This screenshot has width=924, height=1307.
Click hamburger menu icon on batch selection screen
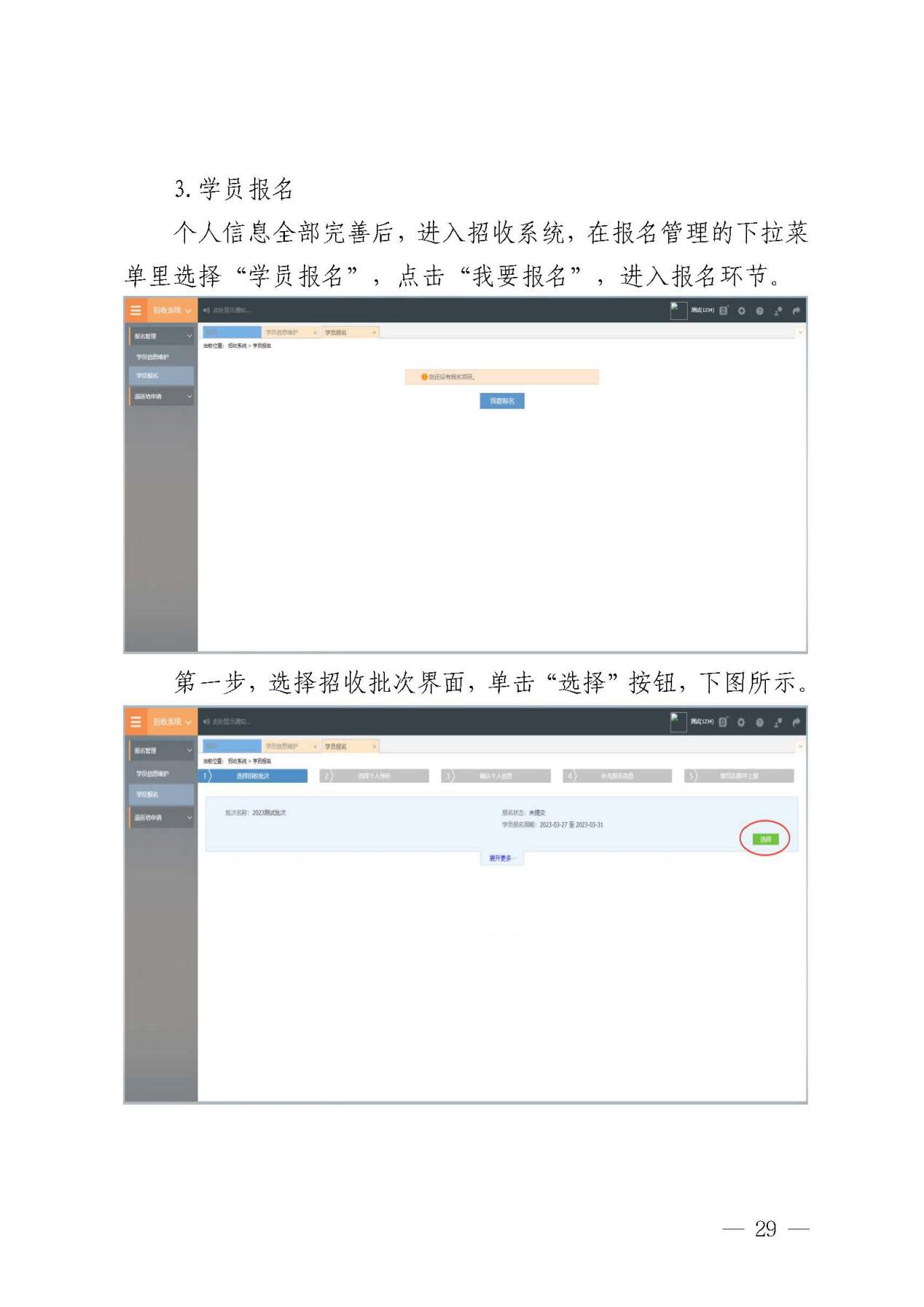(136, 722)
